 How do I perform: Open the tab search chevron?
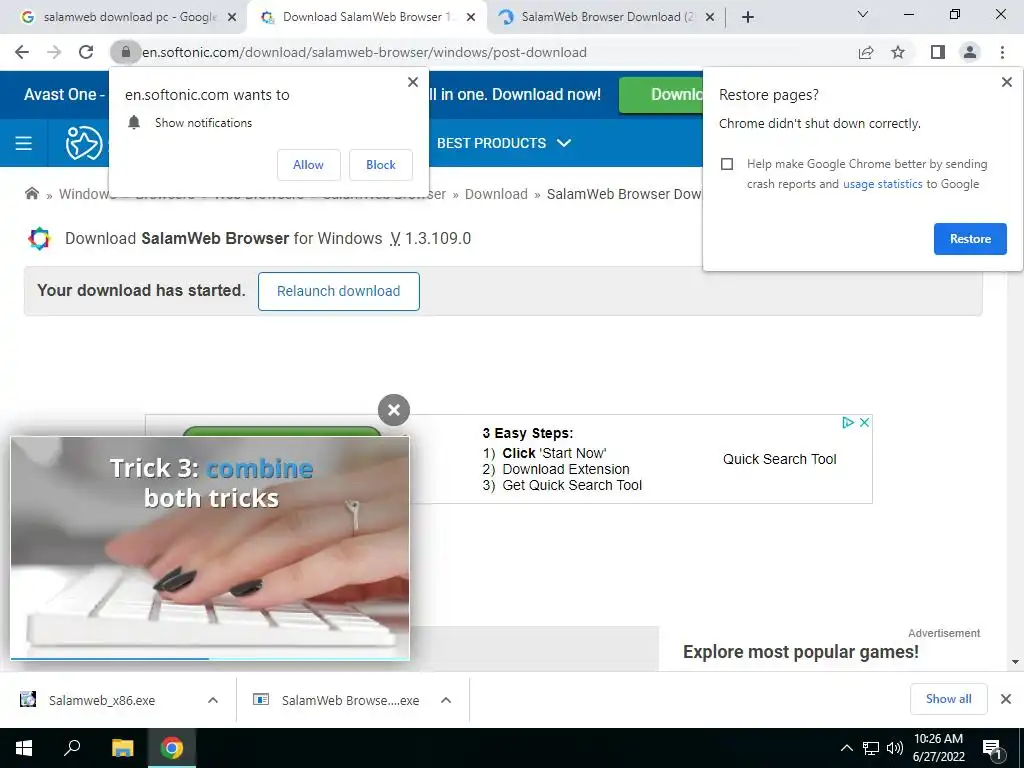click(x=863, y=14)
